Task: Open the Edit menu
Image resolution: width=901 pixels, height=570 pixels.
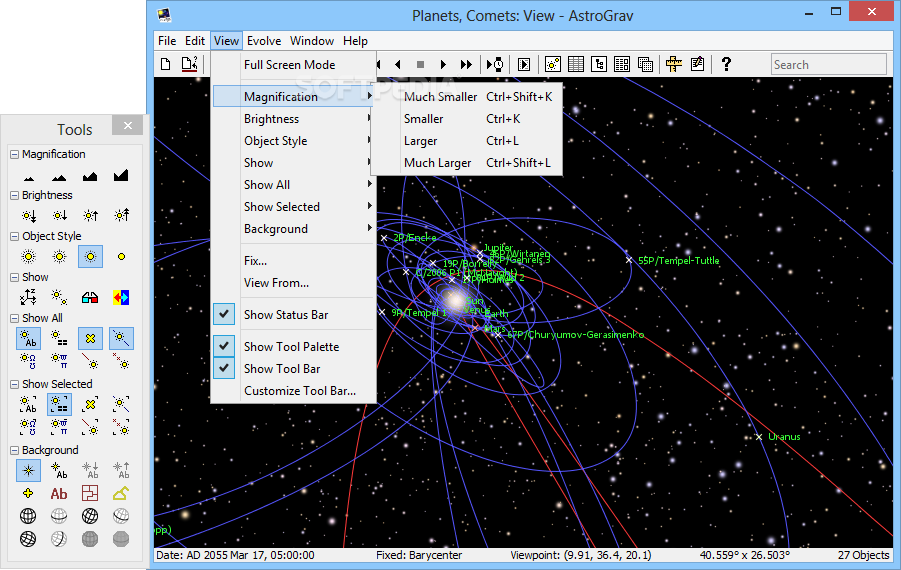Action: pos(195,41)
